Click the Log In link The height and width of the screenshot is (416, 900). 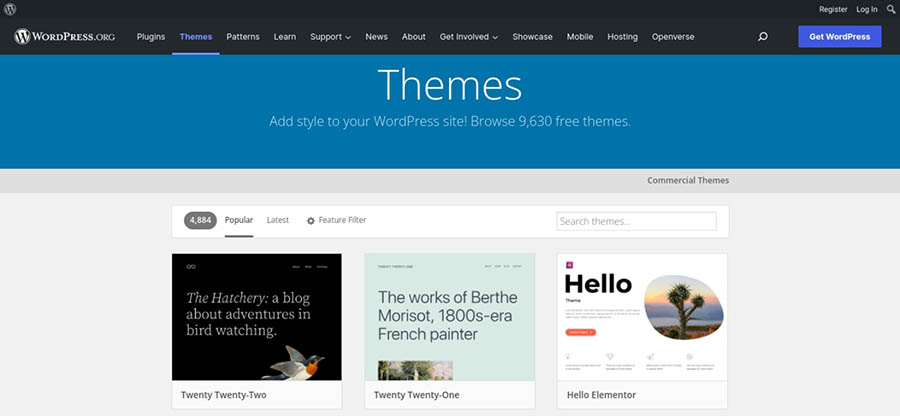[x=867, y=9]
